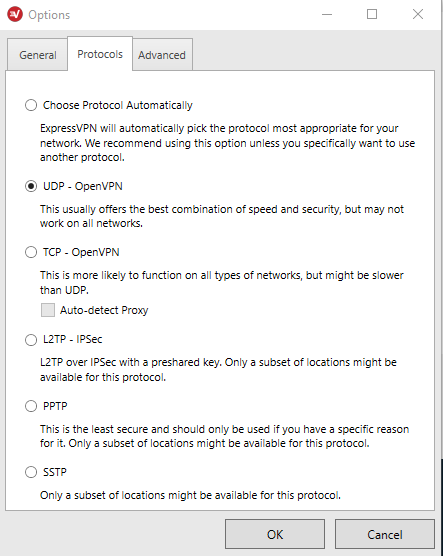Click the Cancel button
443x556 pixels.
(x=385, y=534)
